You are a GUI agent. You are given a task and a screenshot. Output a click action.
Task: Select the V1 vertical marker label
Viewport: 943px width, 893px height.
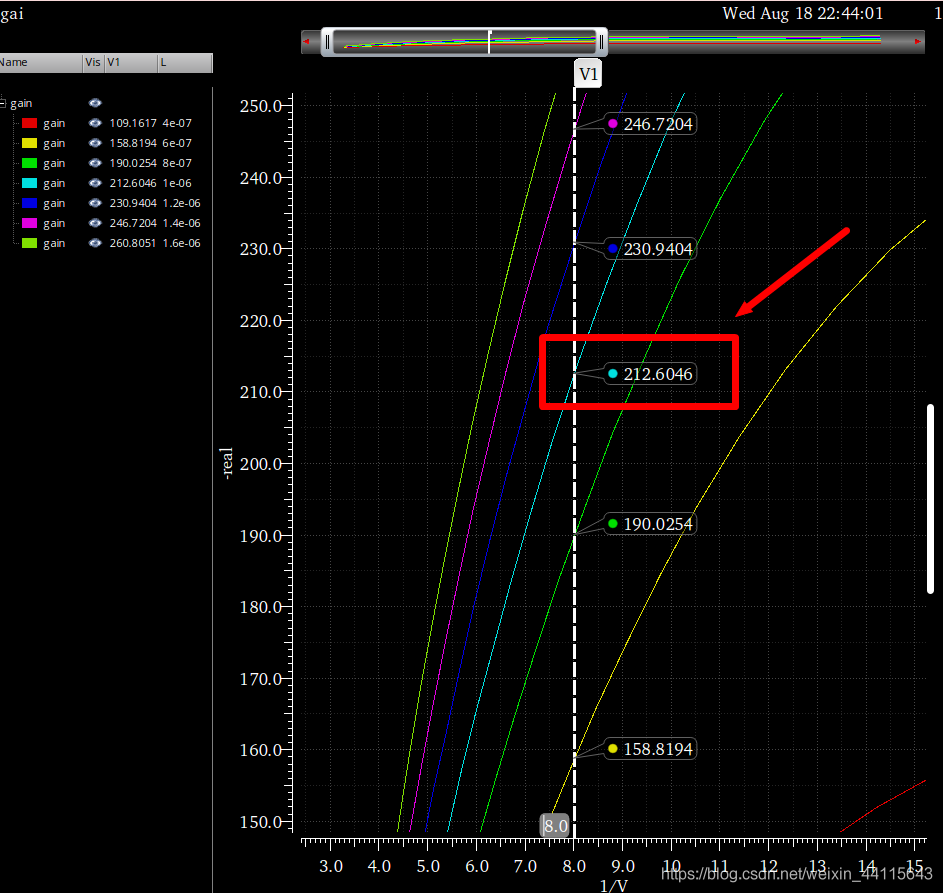tap(588, 75)
